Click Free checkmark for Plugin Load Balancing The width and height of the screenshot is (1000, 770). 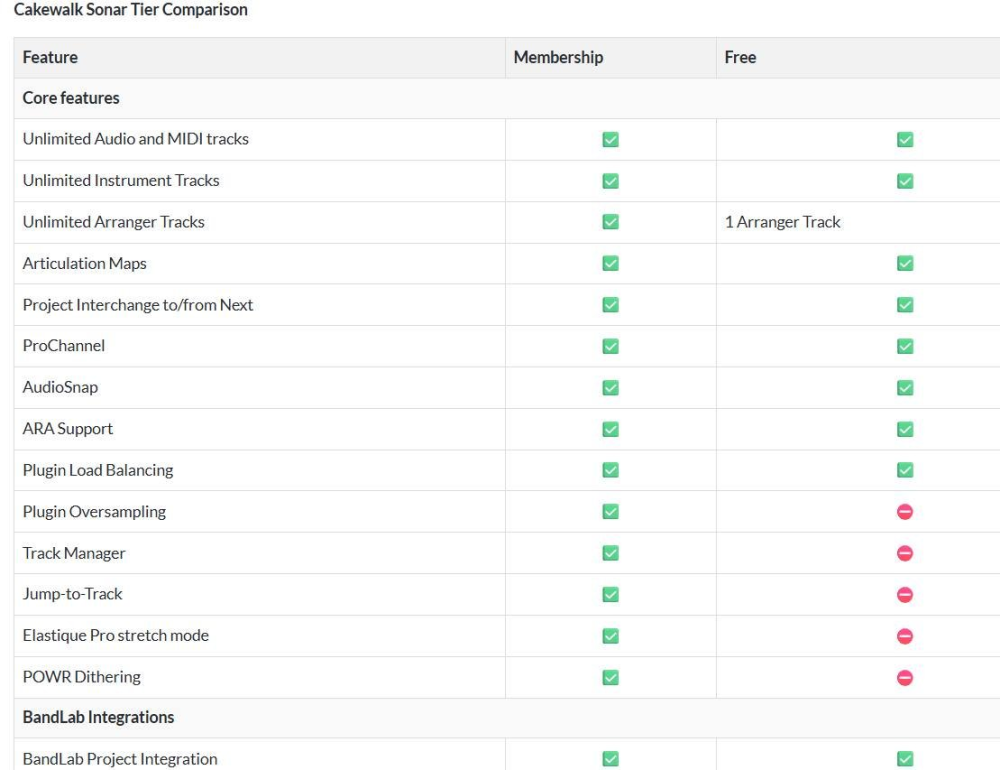[x=905, y=470]
